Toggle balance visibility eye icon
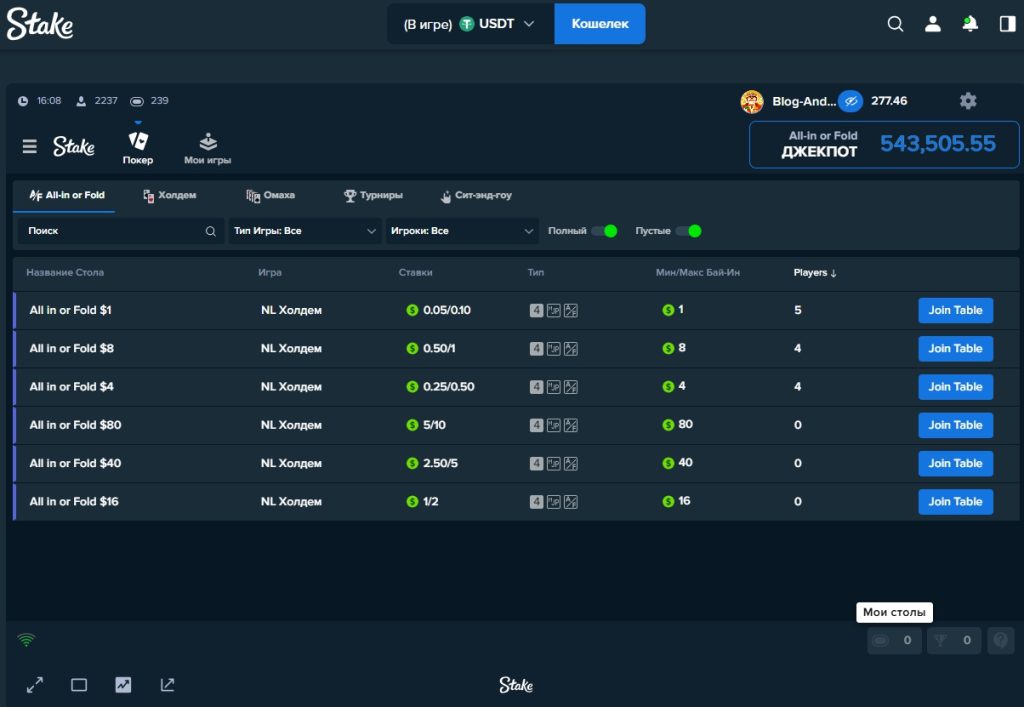 coord(850,101)
